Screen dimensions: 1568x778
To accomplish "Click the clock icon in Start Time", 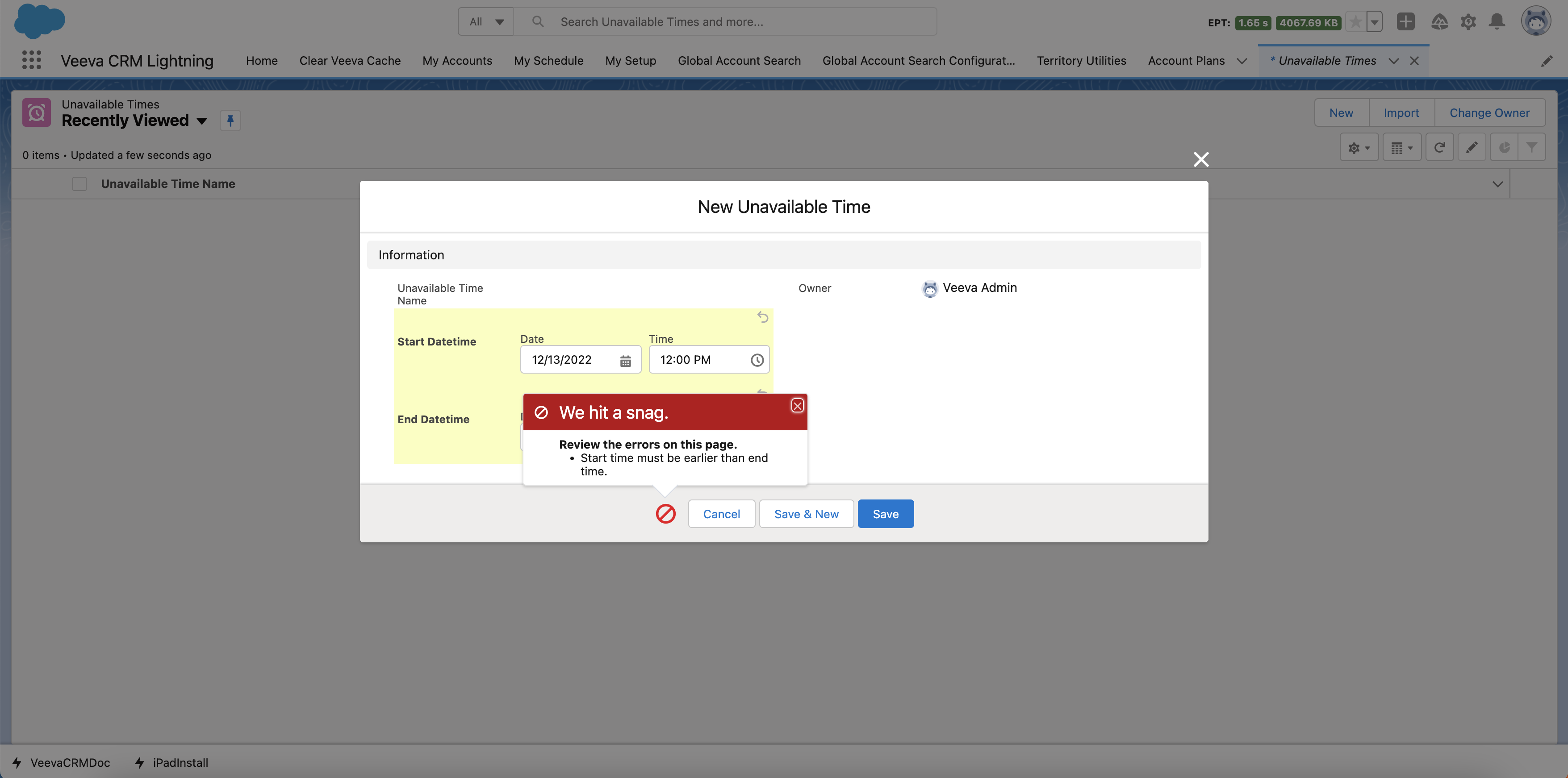I will click(757, 360).
